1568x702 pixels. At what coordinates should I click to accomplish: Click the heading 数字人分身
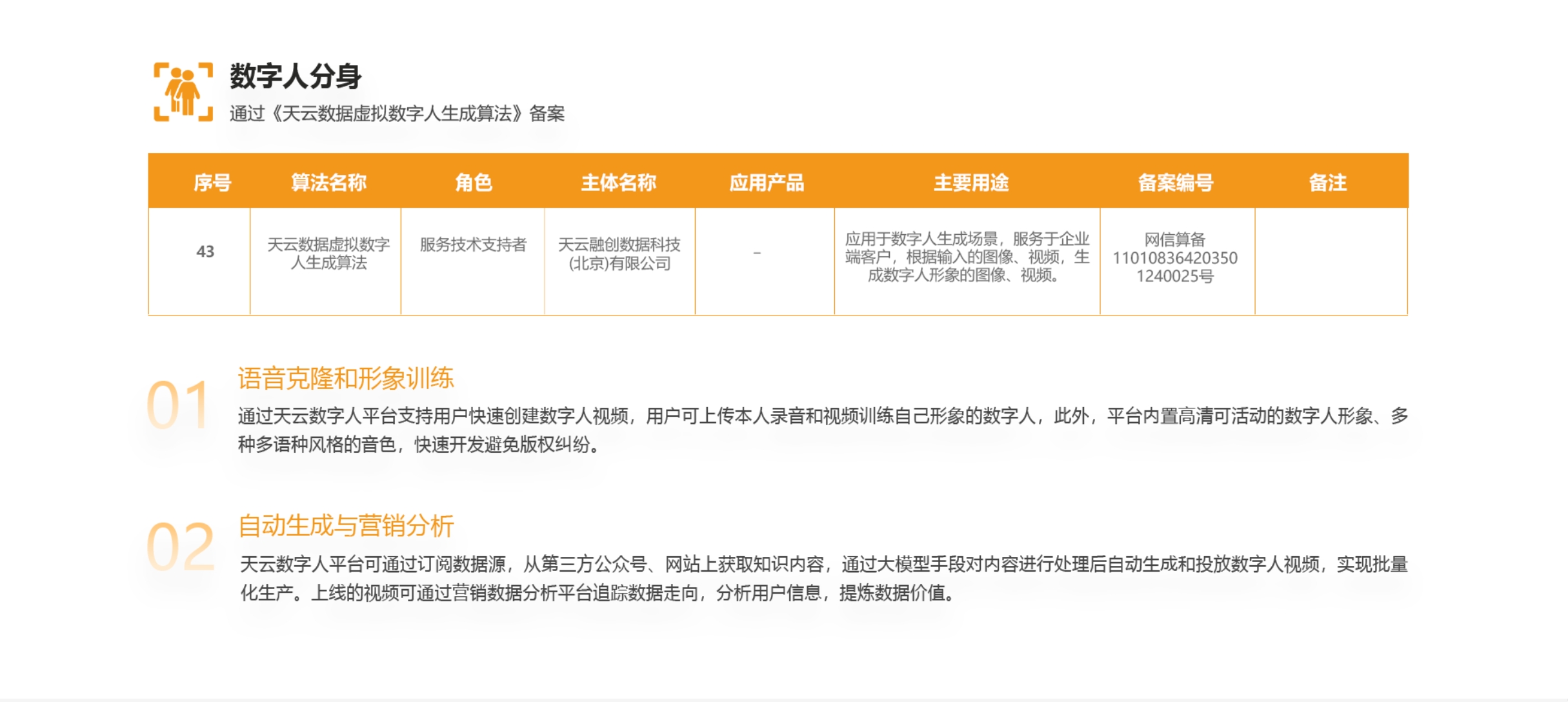coord(296,76)
